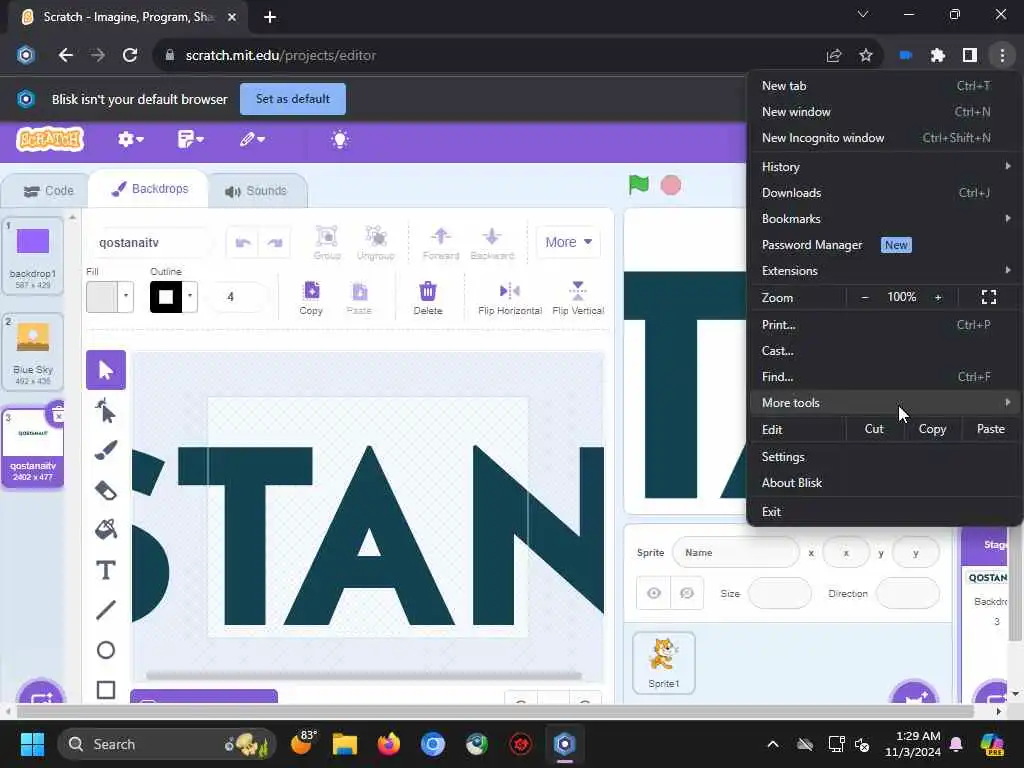Pick the Brush tool
The width and height of the screenshot is (1024, 768).
point(106,451)
